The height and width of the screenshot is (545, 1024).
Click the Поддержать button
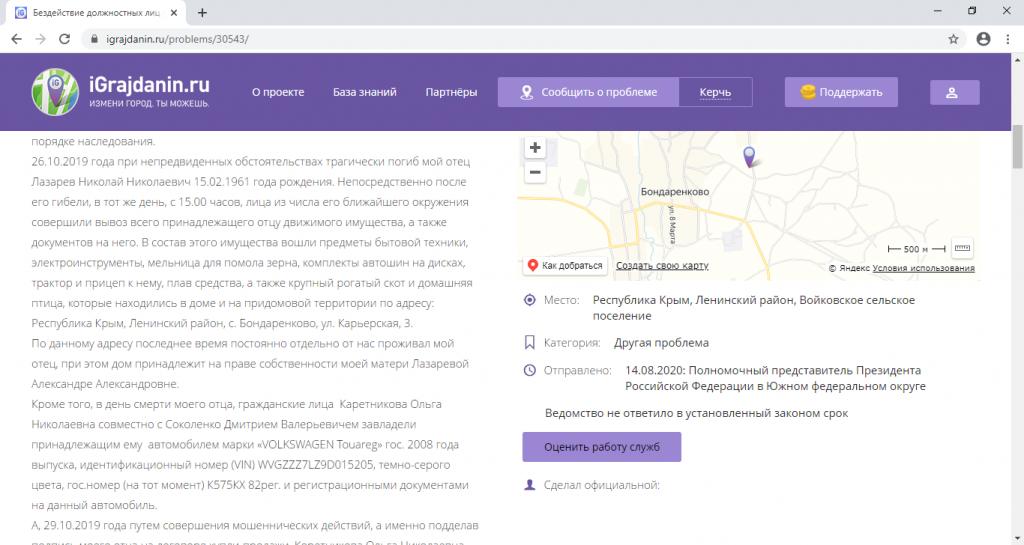[840, 92]
